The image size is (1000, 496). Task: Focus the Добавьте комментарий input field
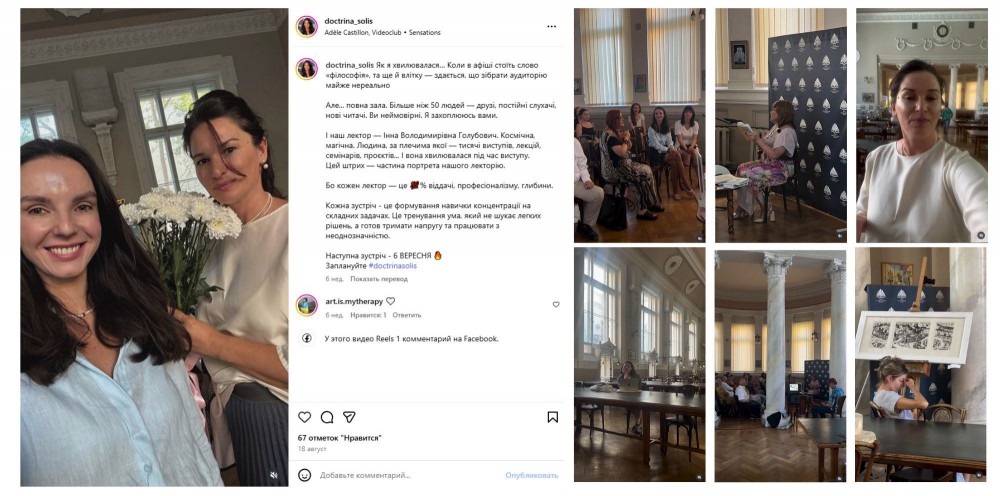(x=408, y=475)
